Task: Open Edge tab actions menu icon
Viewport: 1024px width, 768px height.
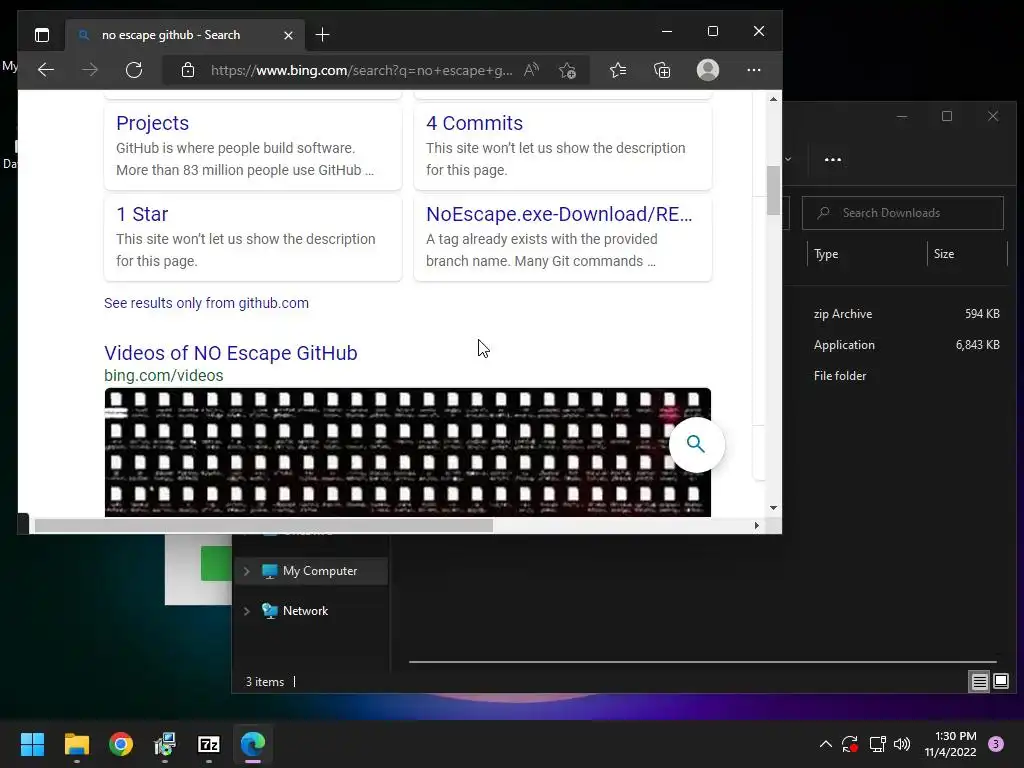Action: click(x=42, y=35)
